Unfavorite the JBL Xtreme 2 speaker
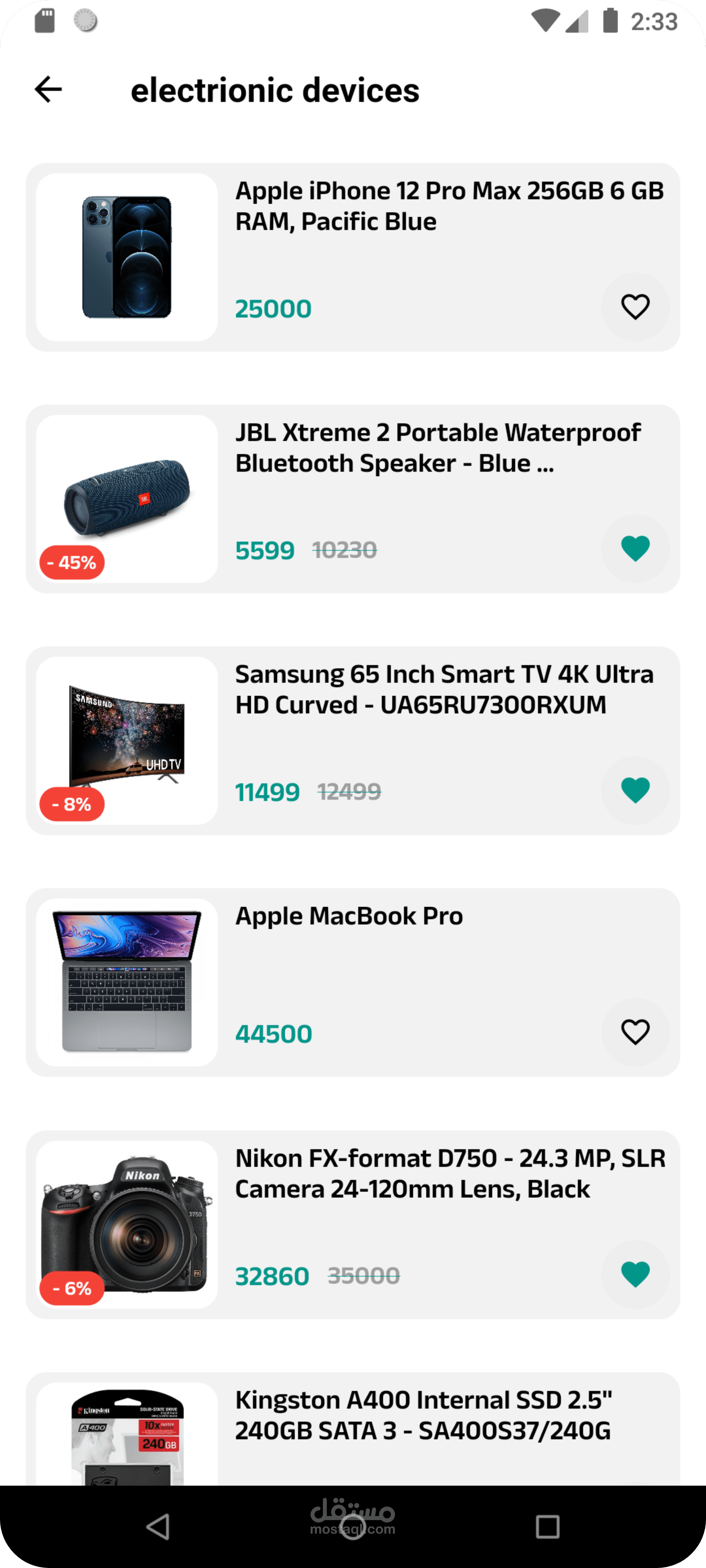Screen dimensions: 706x1568 635,548
